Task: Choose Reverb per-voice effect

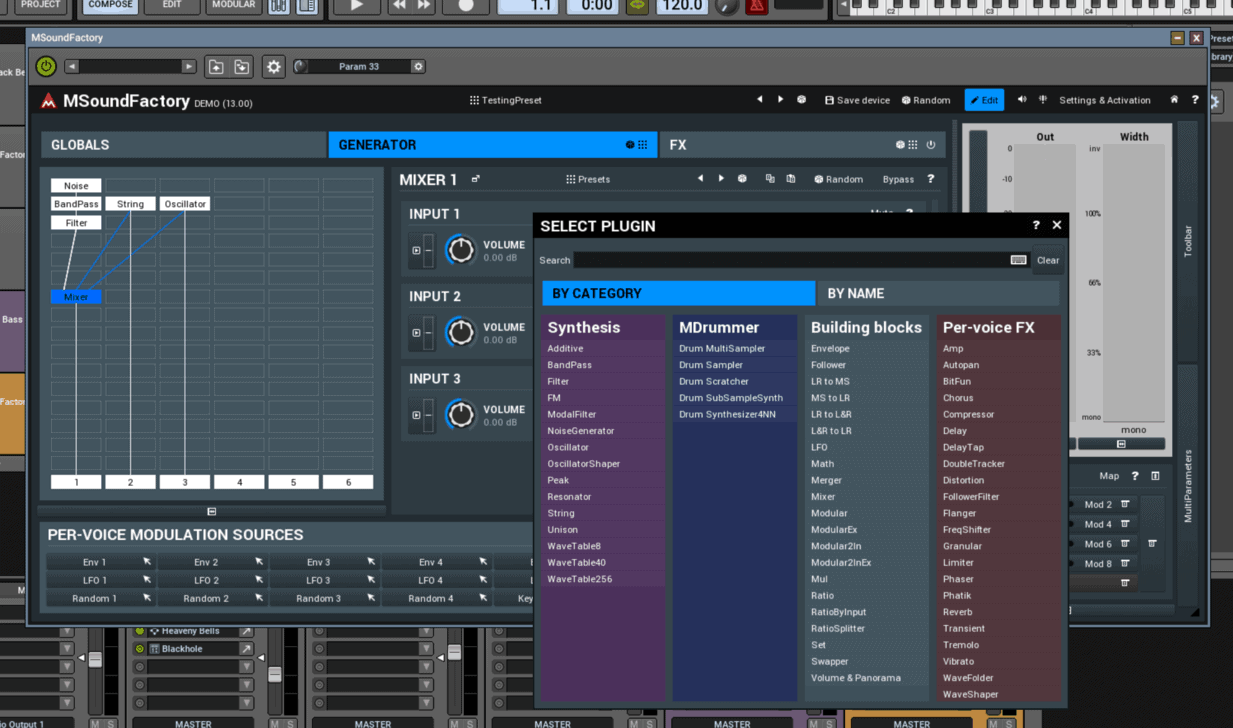Action: point(957,612)
